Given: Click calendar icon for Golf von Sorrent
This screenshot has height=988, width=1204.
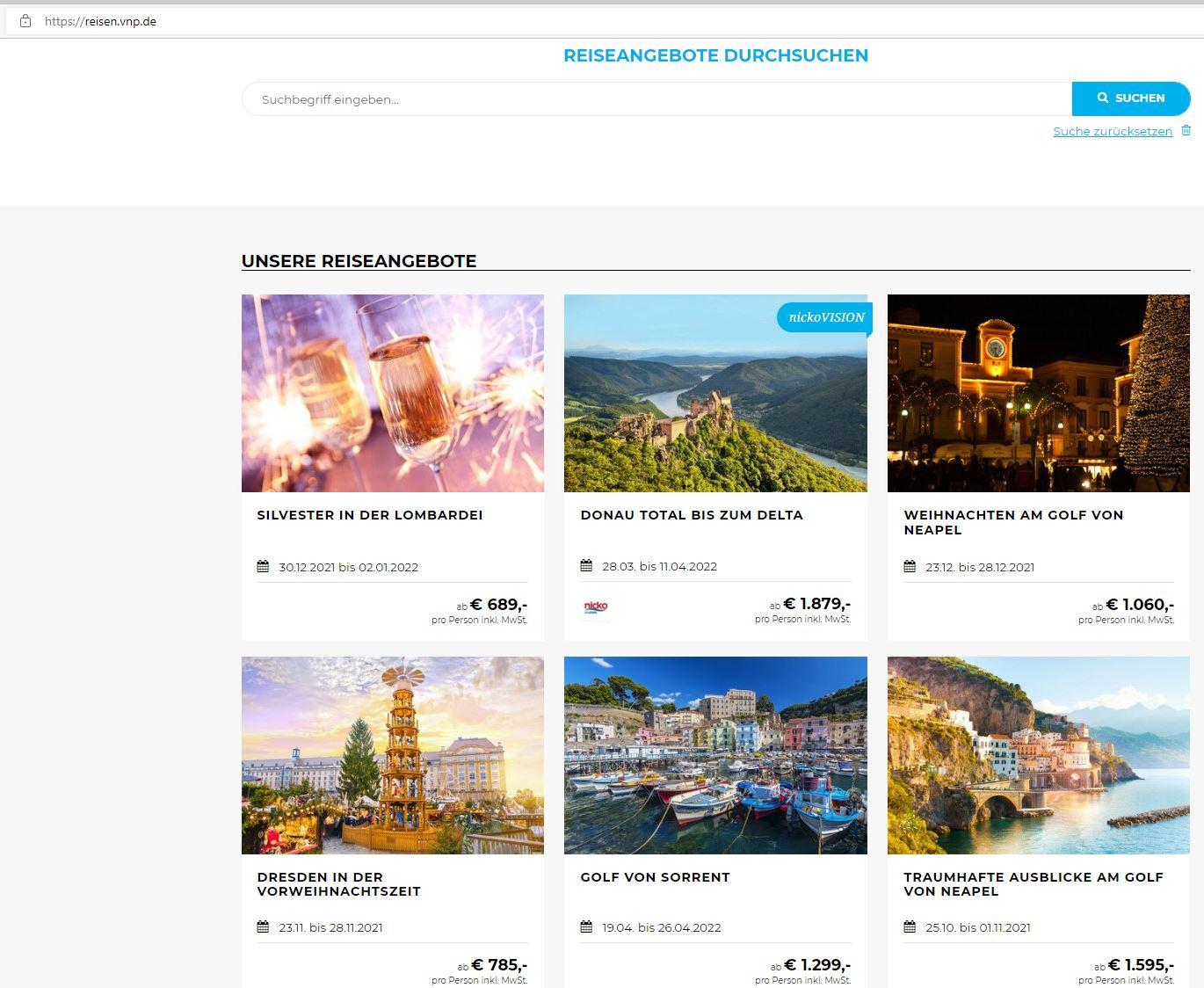Looking at the screenshot, I should click(586, 927).
